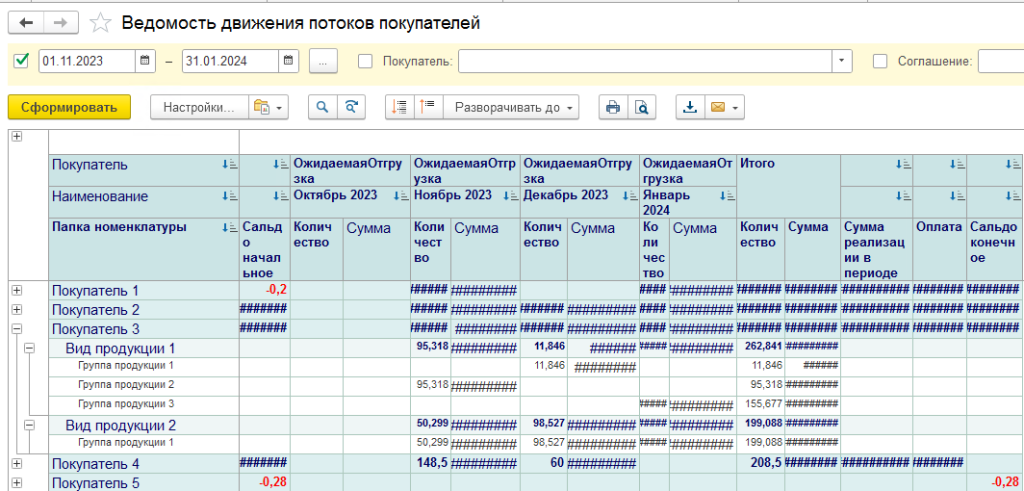Save report with download icon

pos(690,108)
